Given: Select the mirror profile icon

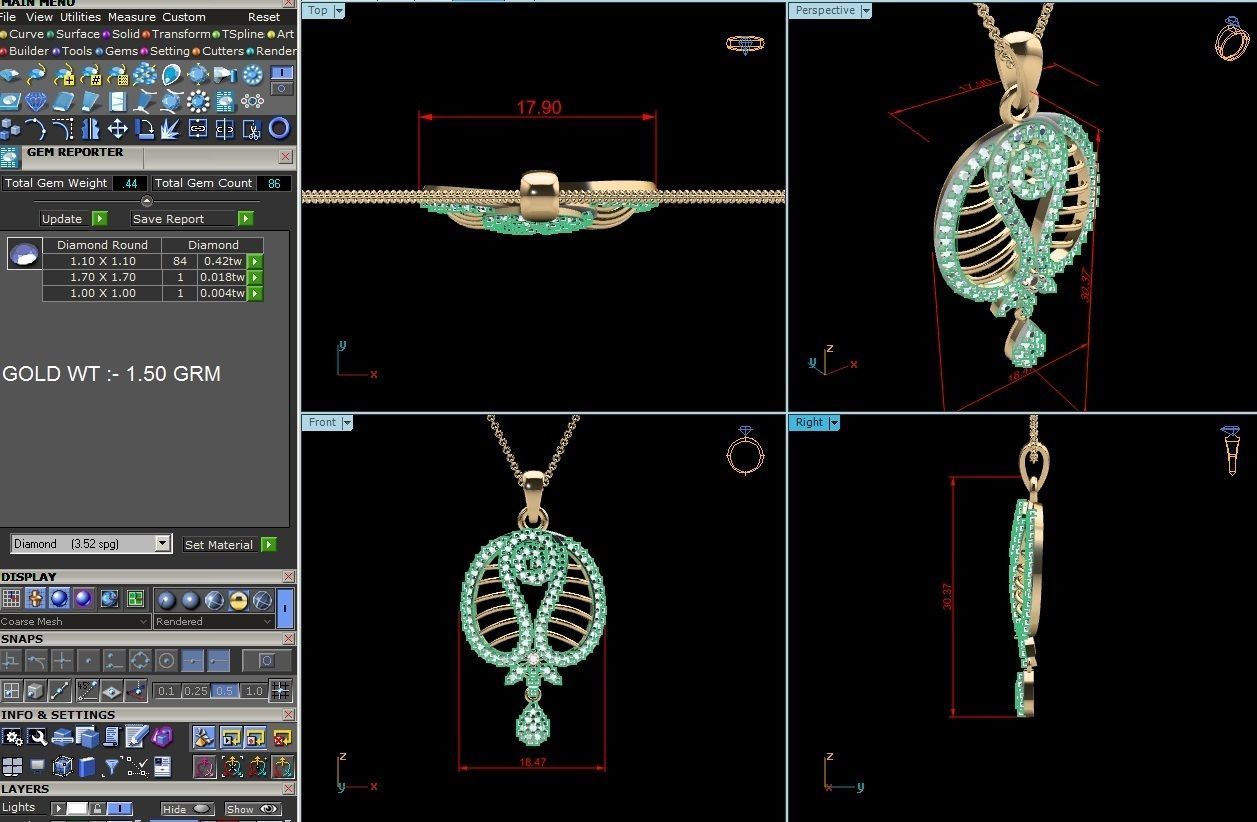Looking at the screenshot, I should [90, 128].
